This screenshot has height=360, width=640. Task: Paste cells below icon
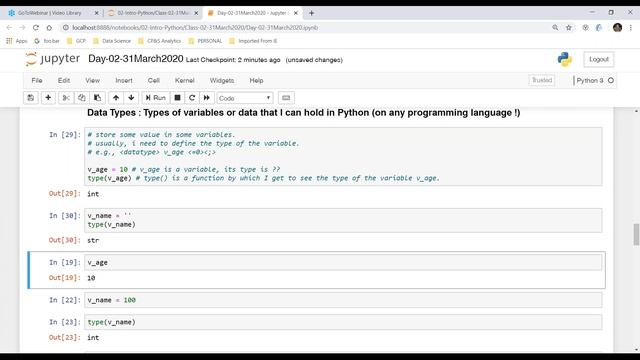(x=97, y=98)
